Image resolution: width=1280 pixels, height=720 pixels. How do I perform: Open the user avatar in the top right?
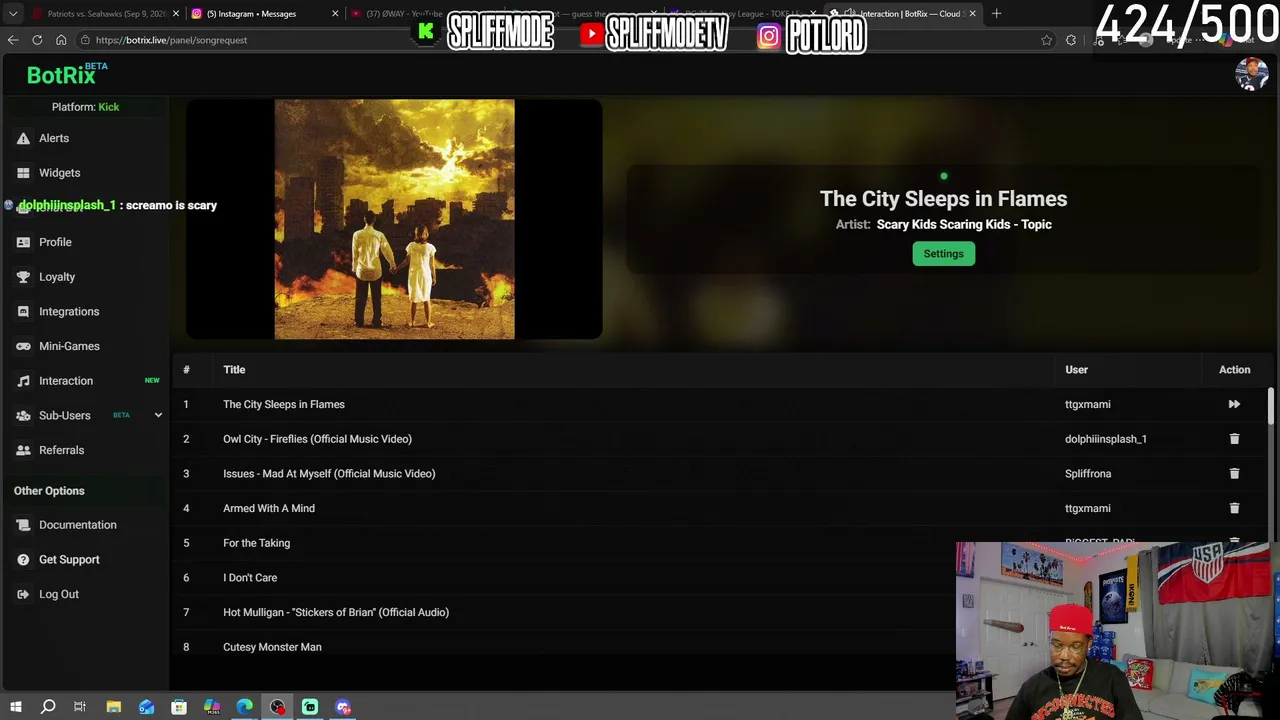(x=1251, y=74)
